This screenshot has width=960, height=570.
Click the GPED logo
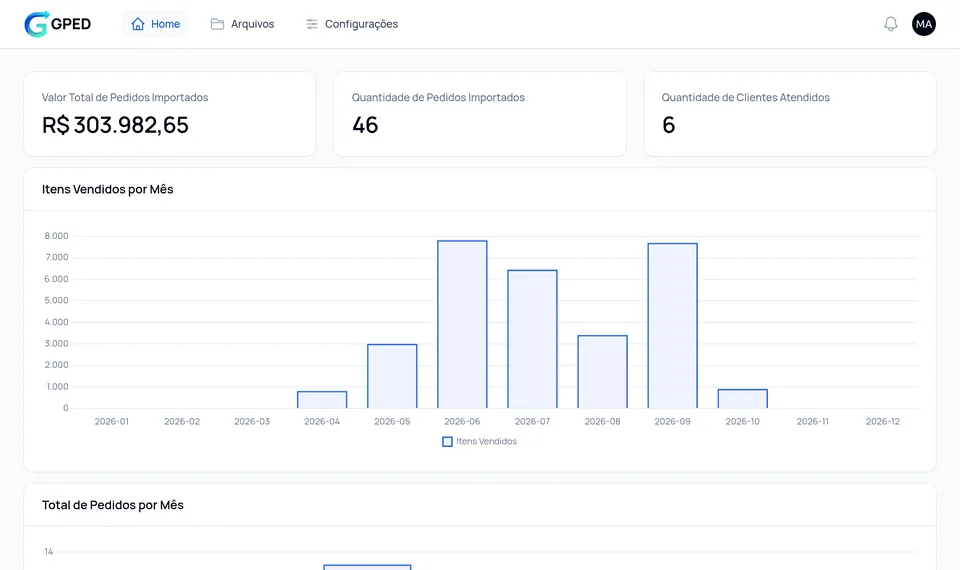pos(58,24)
